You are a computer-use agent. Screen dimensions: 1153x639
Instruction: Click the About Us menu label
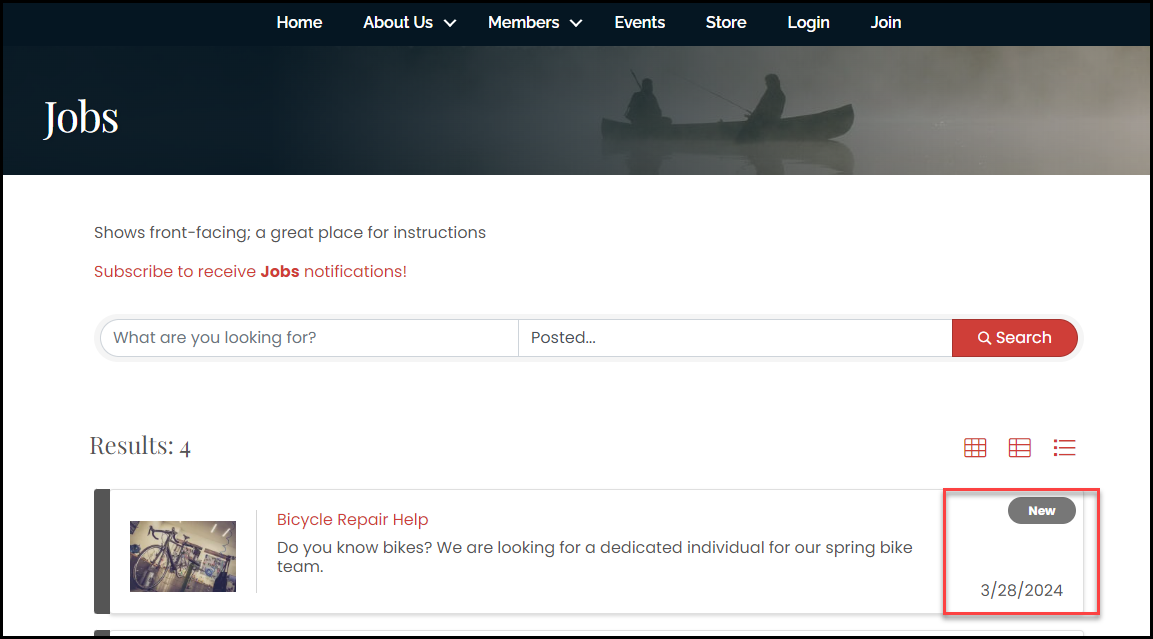click(x=397, y=22)
